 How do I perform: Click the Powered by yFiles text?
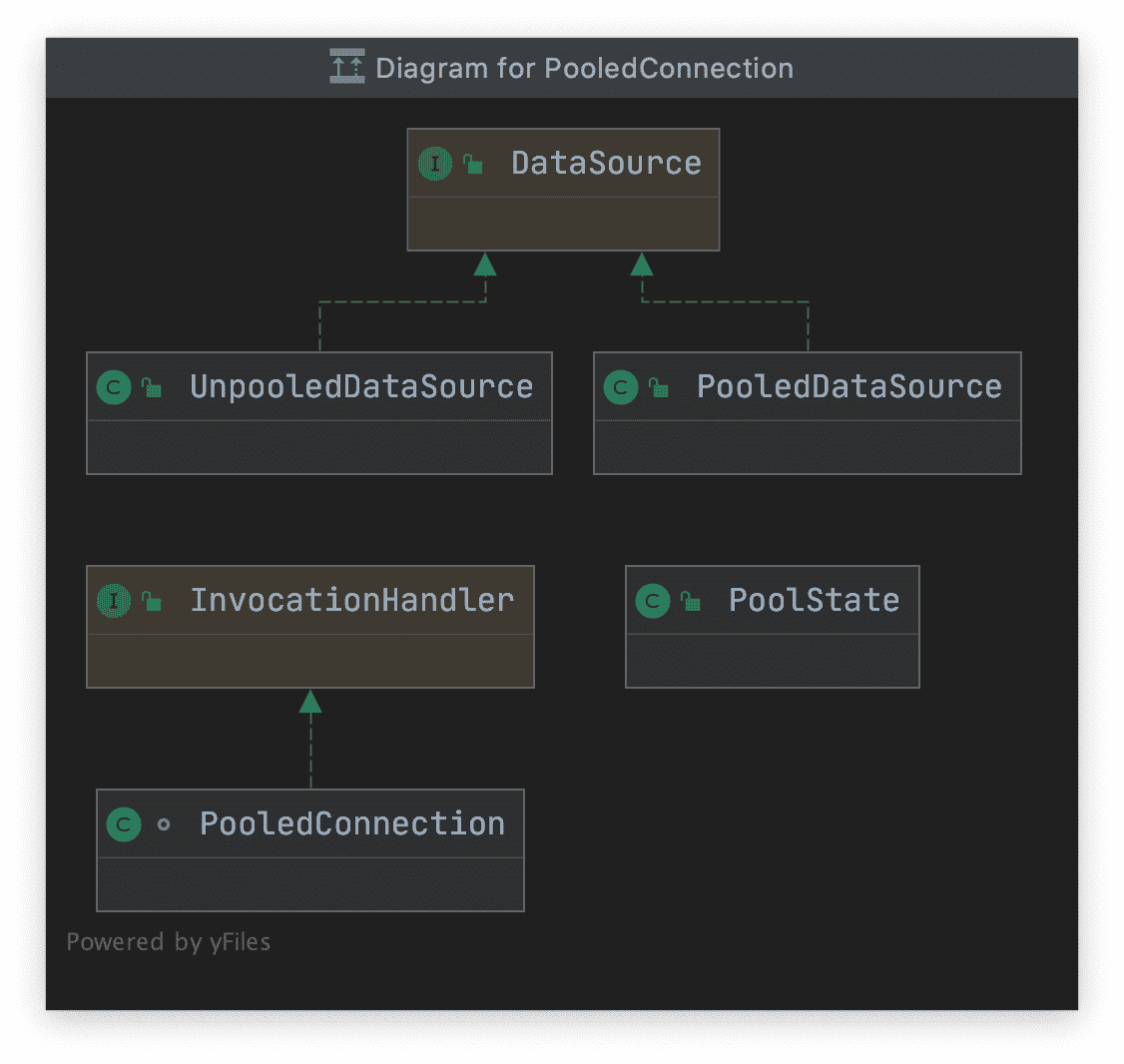tap(169, 942)
